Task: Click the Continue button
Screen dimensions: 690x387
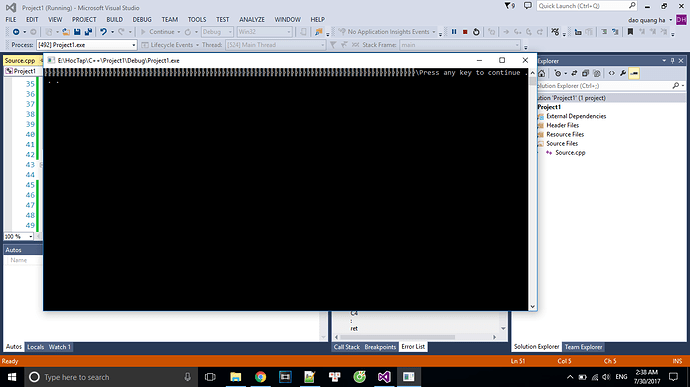Action: pos(158,32)
